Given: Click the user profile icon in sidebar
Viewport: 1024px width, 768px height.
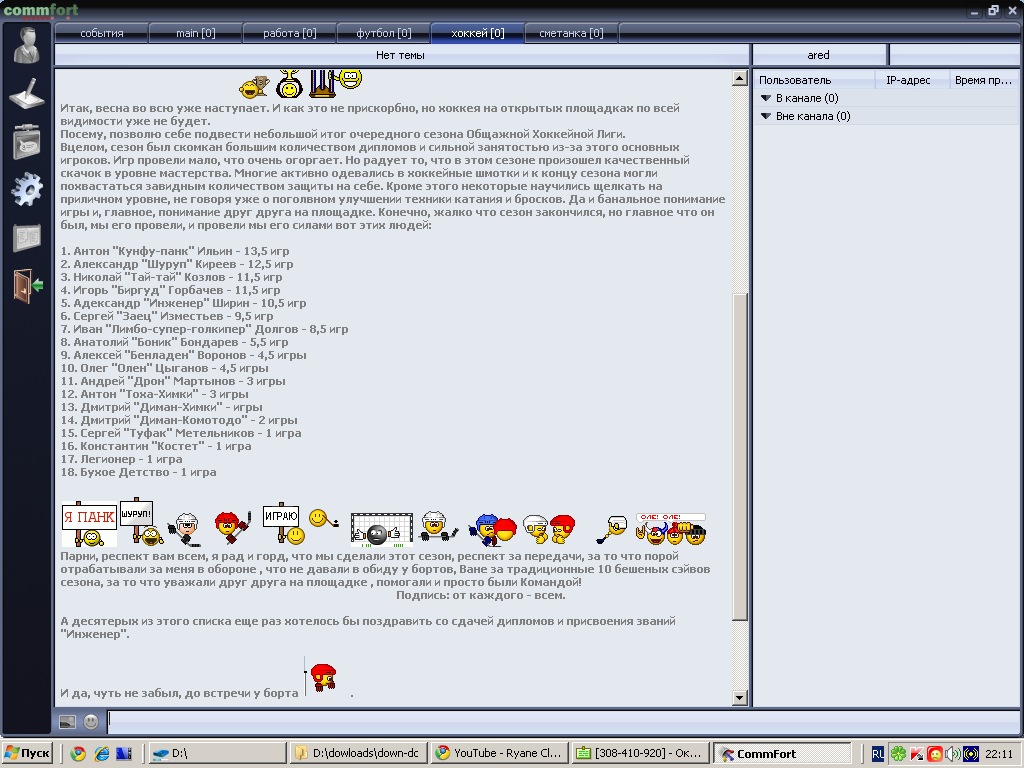Looking at the screenshot, I should tap(26, 45).
